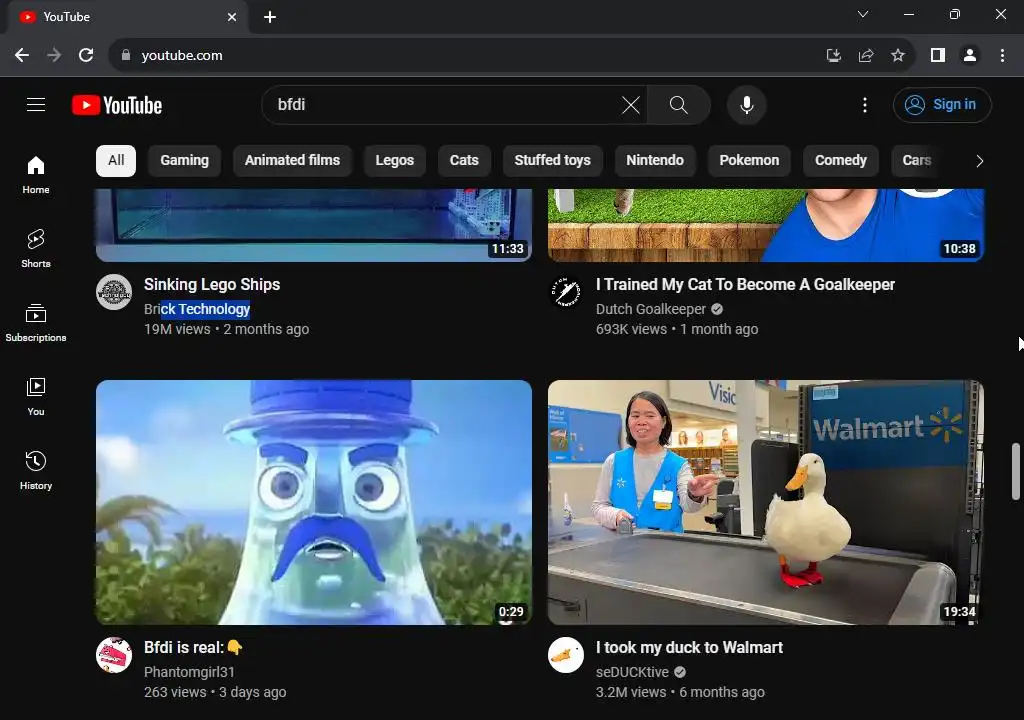
Task: Click Sinking Lego Ships title
Action: point(212,285)
